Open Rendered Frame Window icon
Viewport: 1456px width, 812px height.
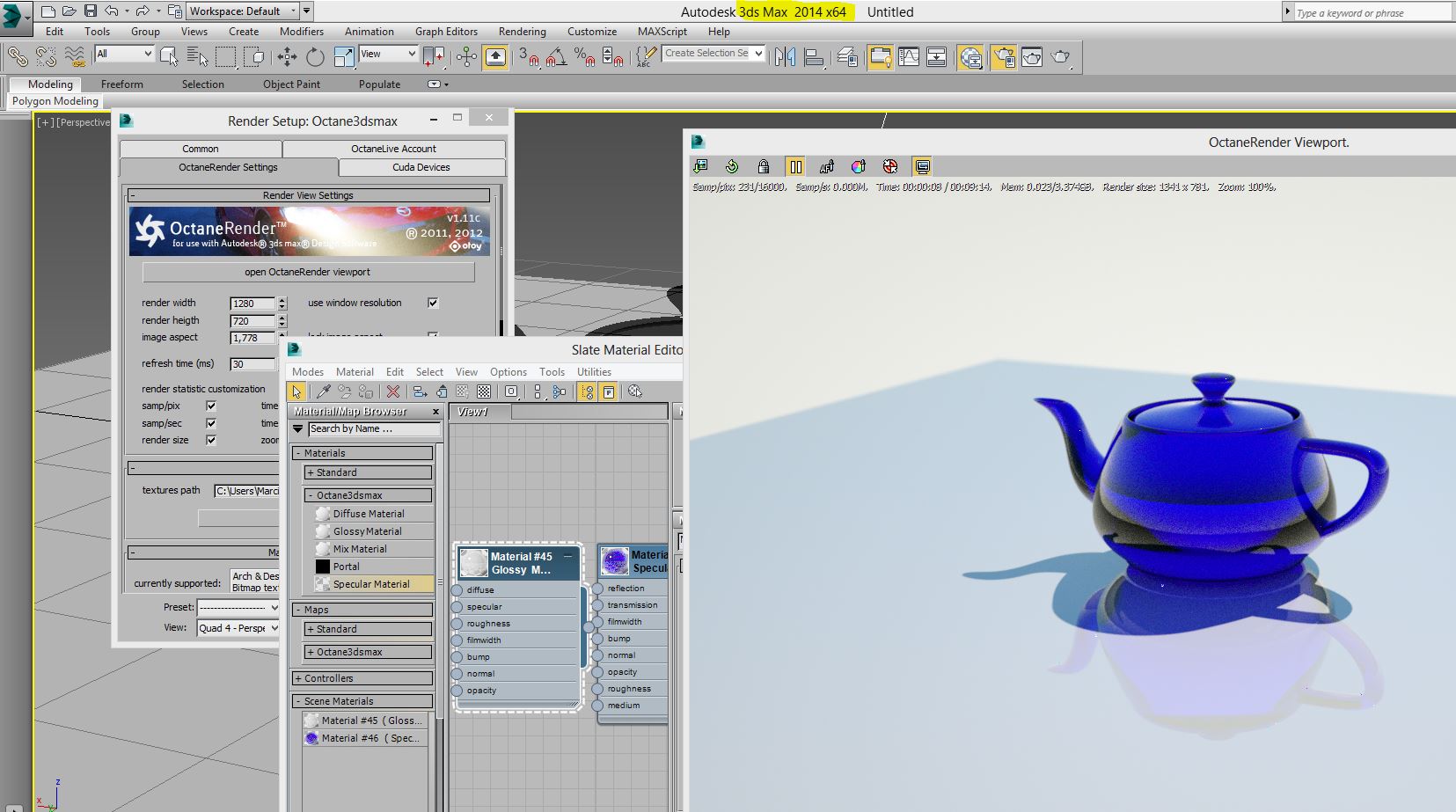1032,57
